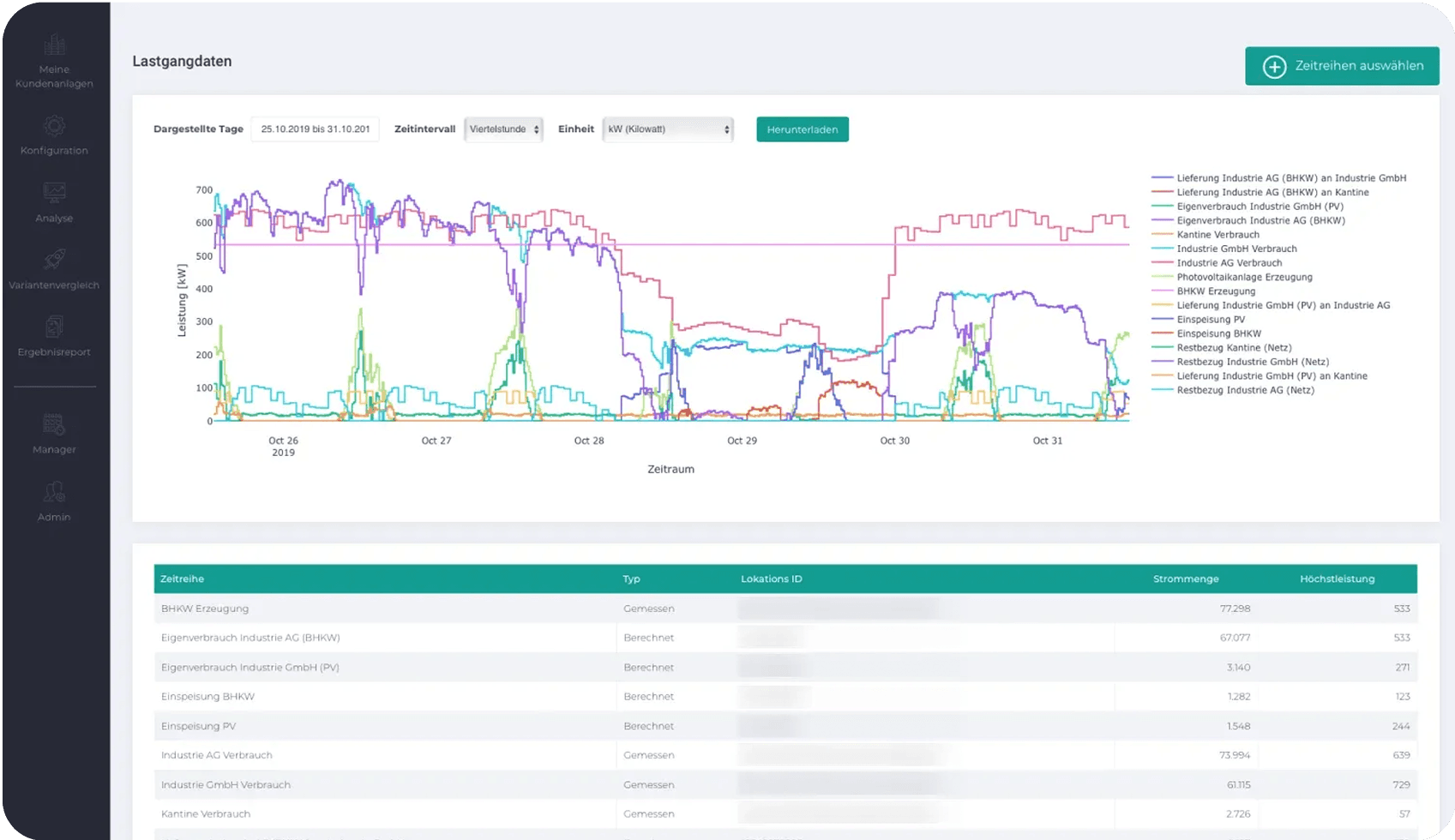Expand the Einheit kW (Kilowatt) dropdown
The image size is (1455, 840).
click(668, 129)
